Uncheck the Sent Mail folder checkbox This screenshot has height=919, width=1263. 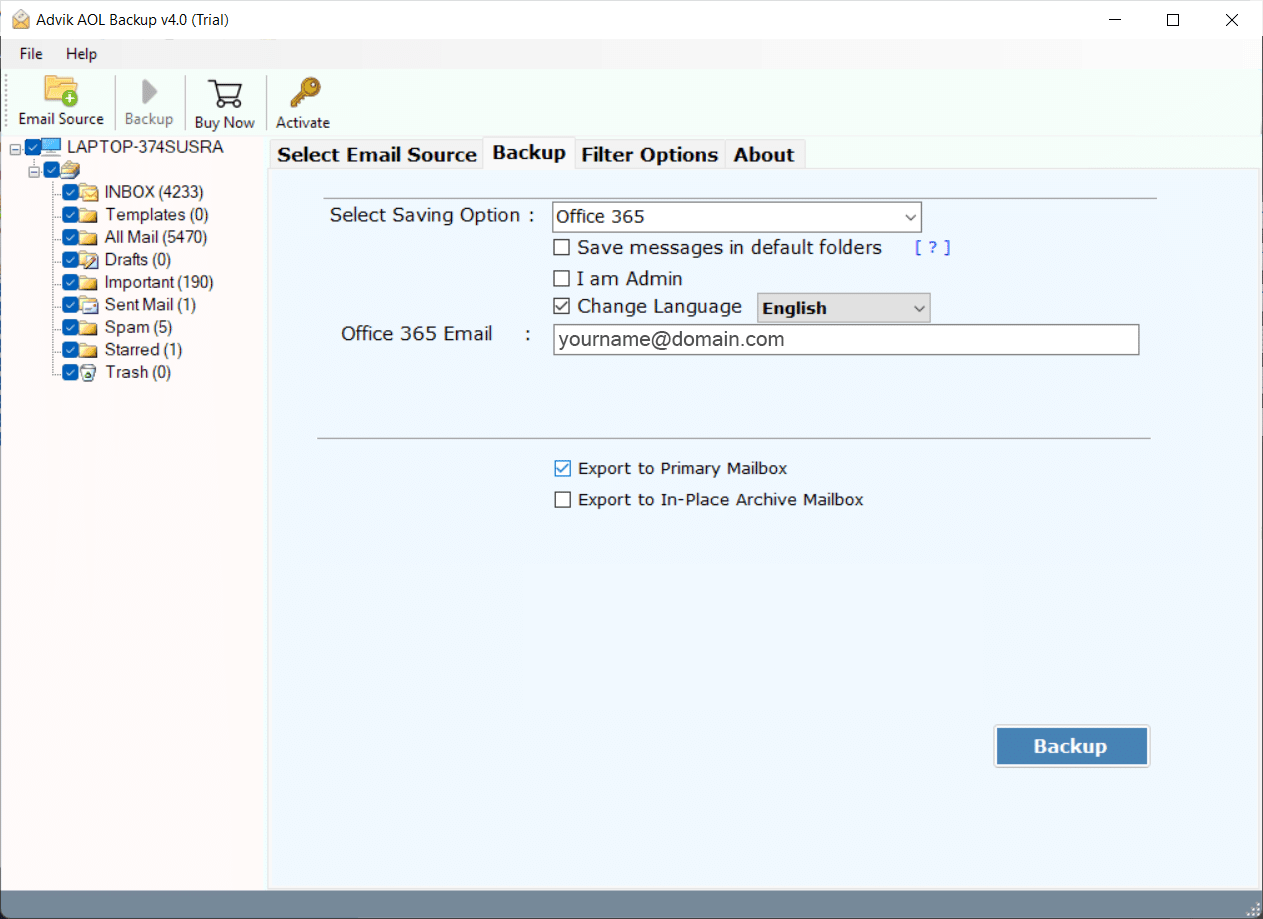click(70, 305)
